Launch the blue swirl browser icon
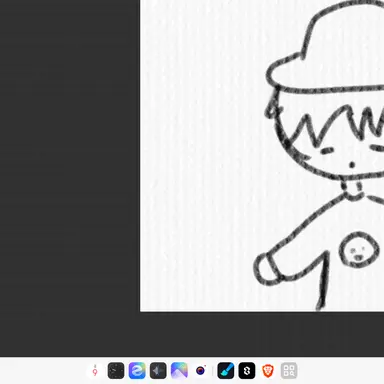 point(137,371)
